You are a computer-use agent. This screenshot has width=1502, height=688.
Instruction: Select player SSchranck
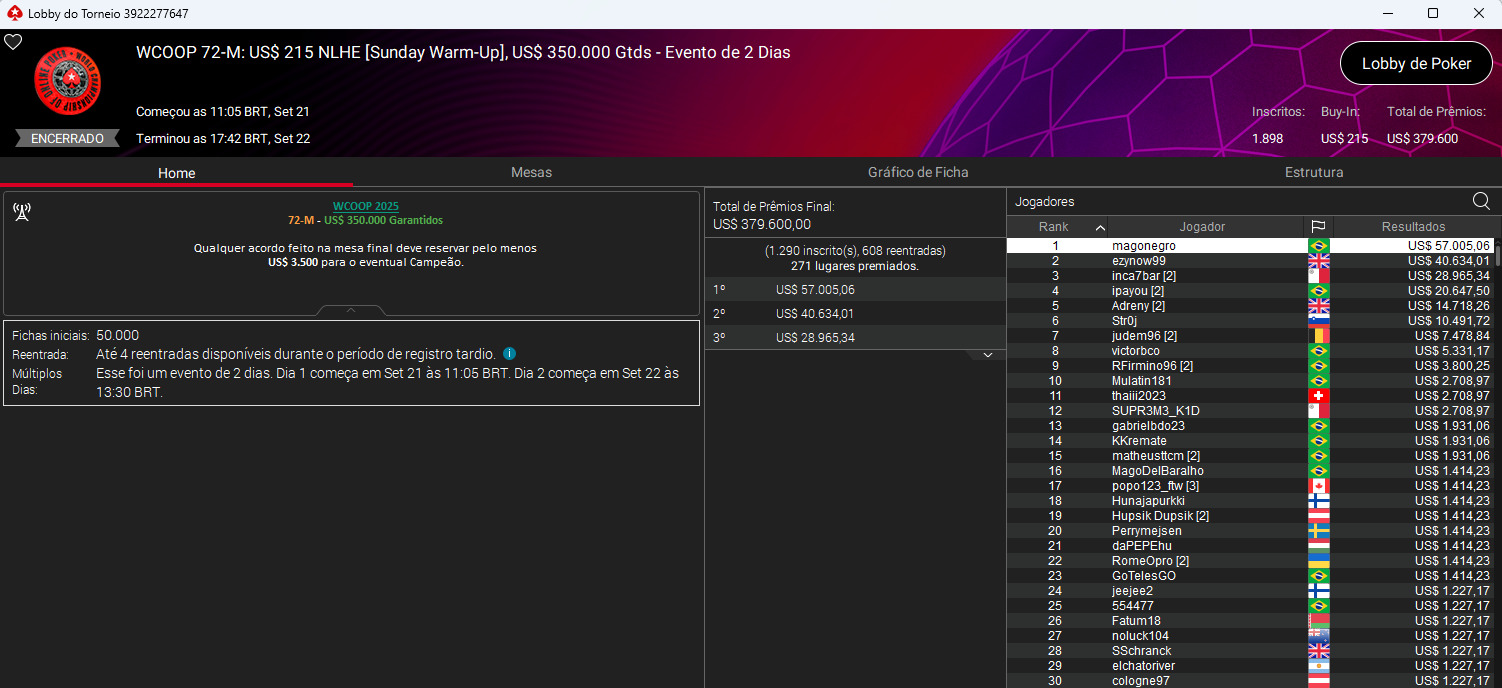coord(1250,651)
